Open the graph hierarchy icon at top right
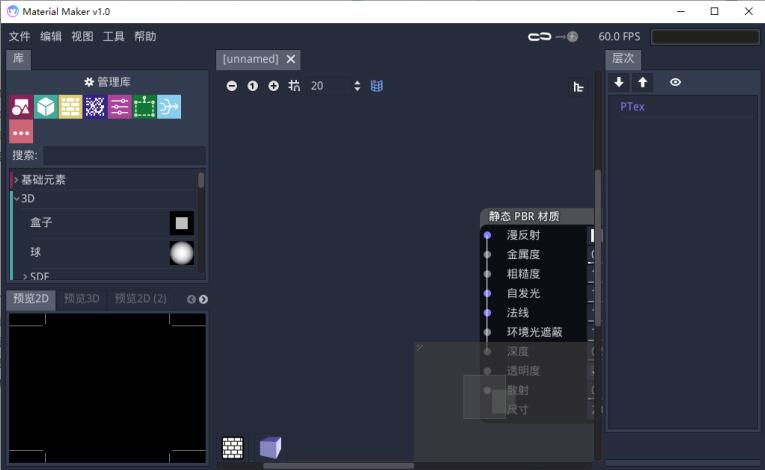This screenshot has width=765, height=470. tap(578, 87)
